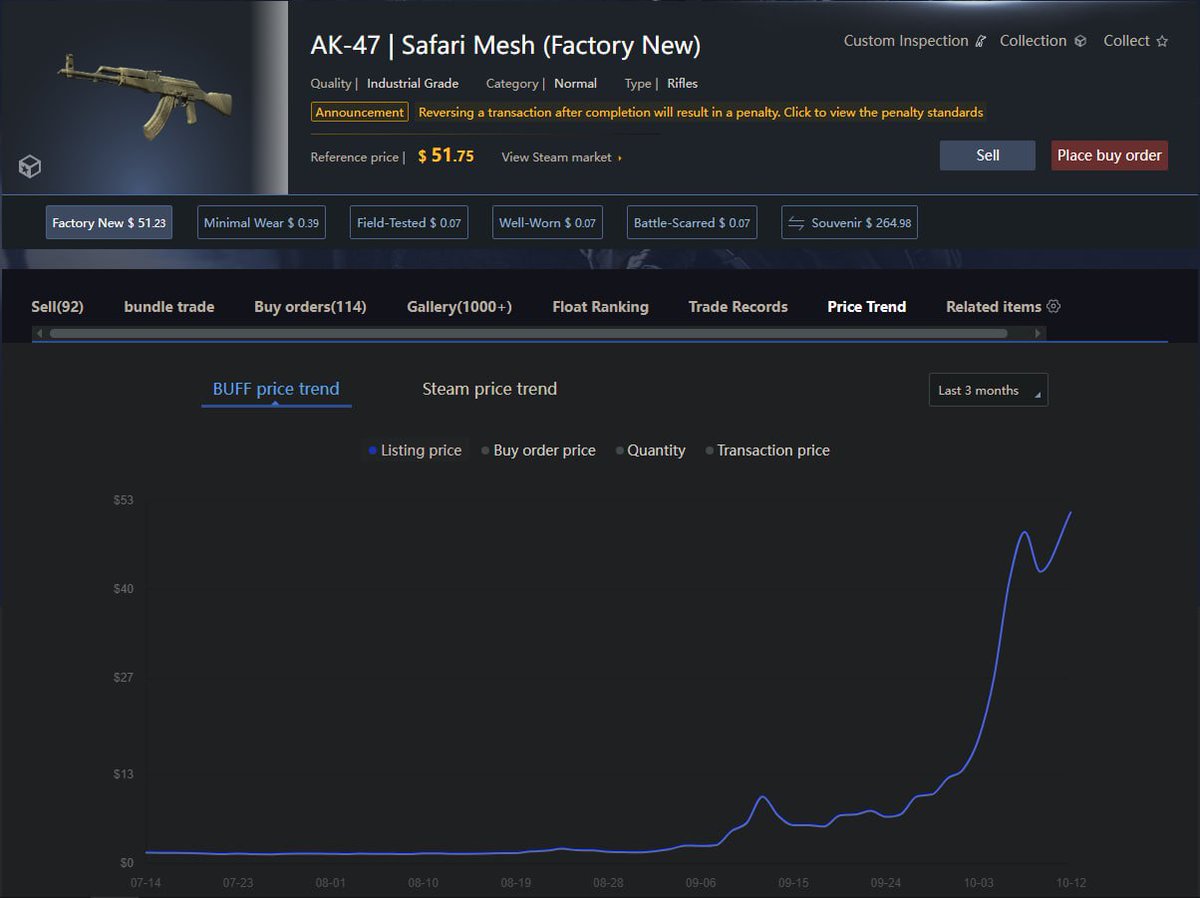Select Well-Worn $0.07 option
This screenshot has width=1200, height=898.
tap(547, 223)
